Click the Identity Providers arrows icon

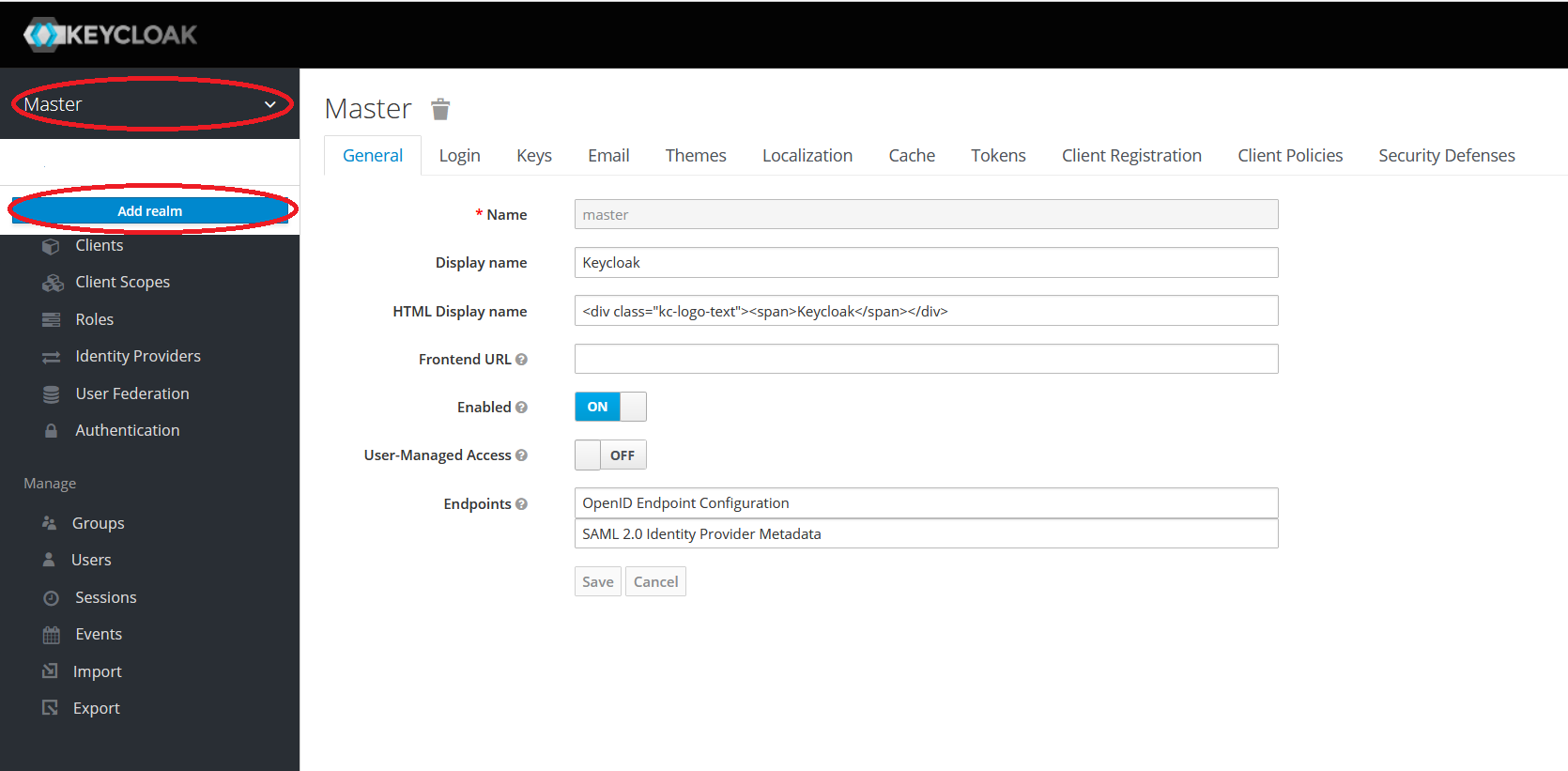coord(51,357)
